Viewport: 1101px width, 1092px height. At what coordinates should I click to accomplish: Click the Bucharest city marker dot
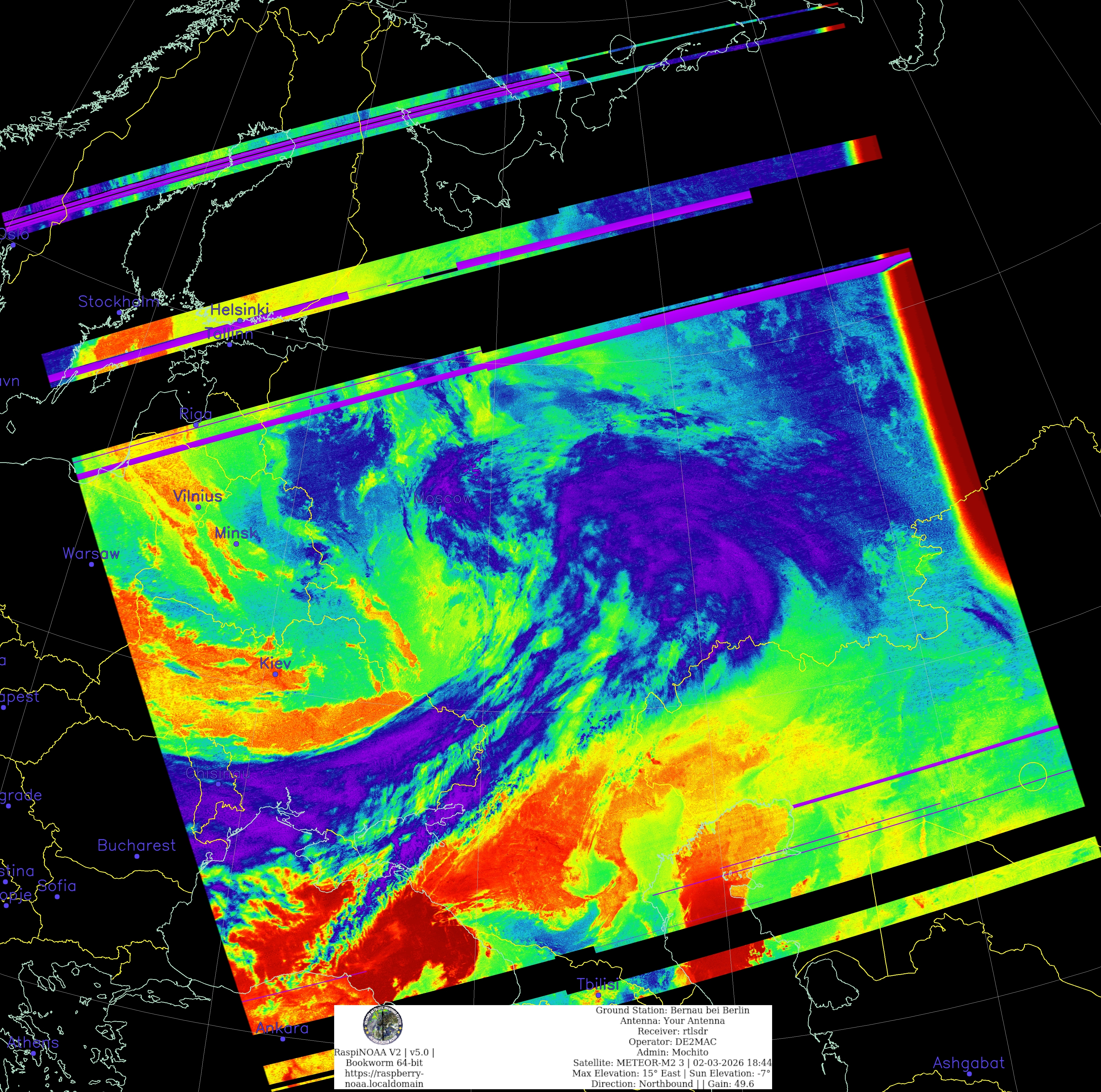tap(137, 856)
